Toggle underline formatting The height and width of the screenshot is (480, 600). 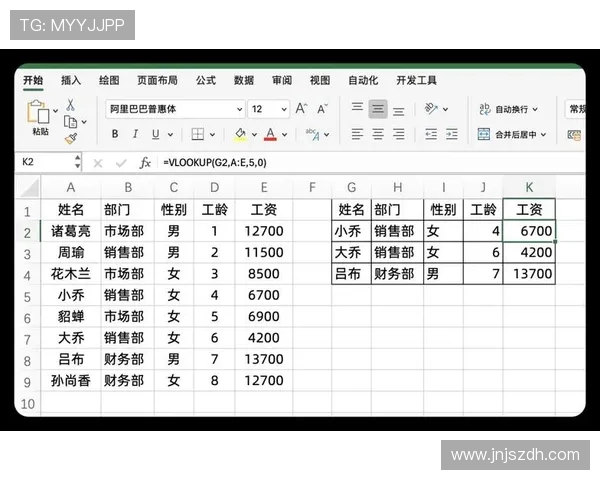click(155, 134)
